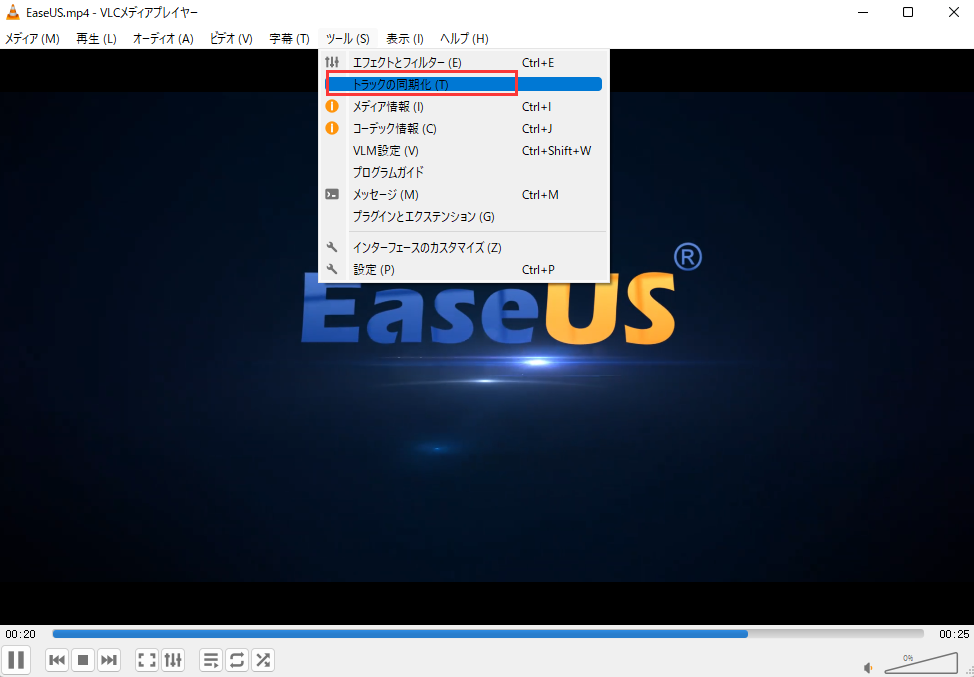Viewport: 974px width, 677px height.
Task: Skip to the previous media track
Action: click(58, 660)
